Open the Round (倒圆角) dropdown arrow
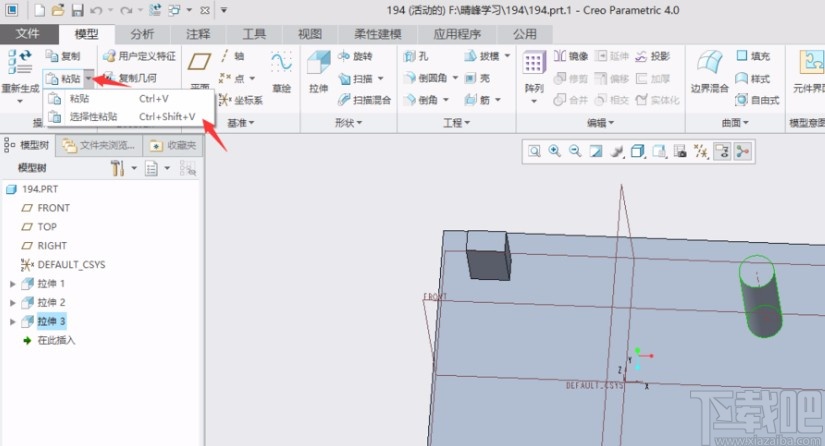Image resolution: width=825 pixels, height=446 pixels. [455, 78]
